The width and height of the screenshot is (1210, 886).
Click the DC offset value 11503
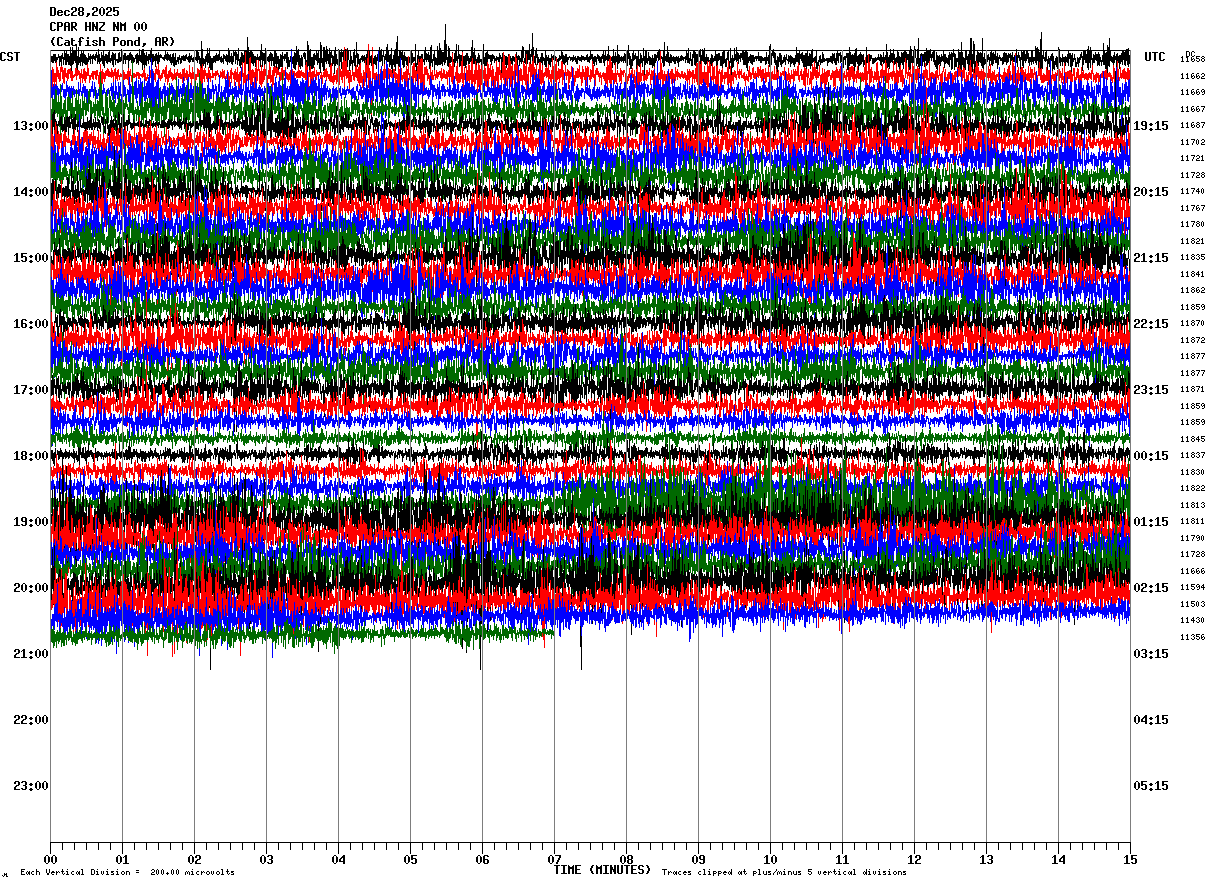click(1193, 604)
